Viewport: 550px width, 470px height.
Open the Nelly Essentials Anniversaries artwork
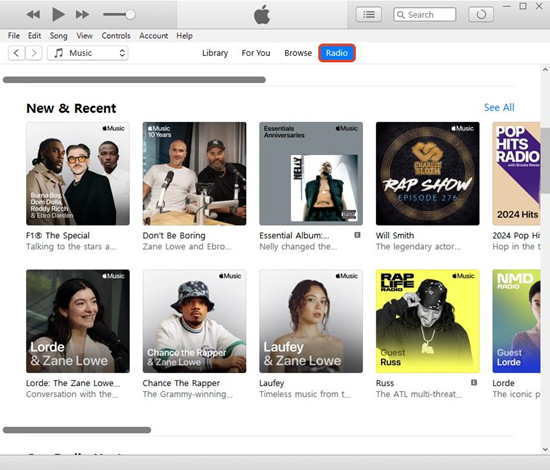click(x=311, y=174)
